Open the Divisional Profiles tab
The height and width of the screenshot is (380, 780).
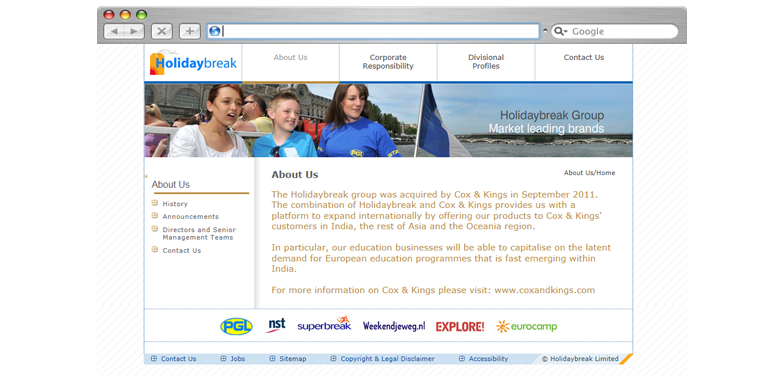pyautogui.click(x=486, y=62)
